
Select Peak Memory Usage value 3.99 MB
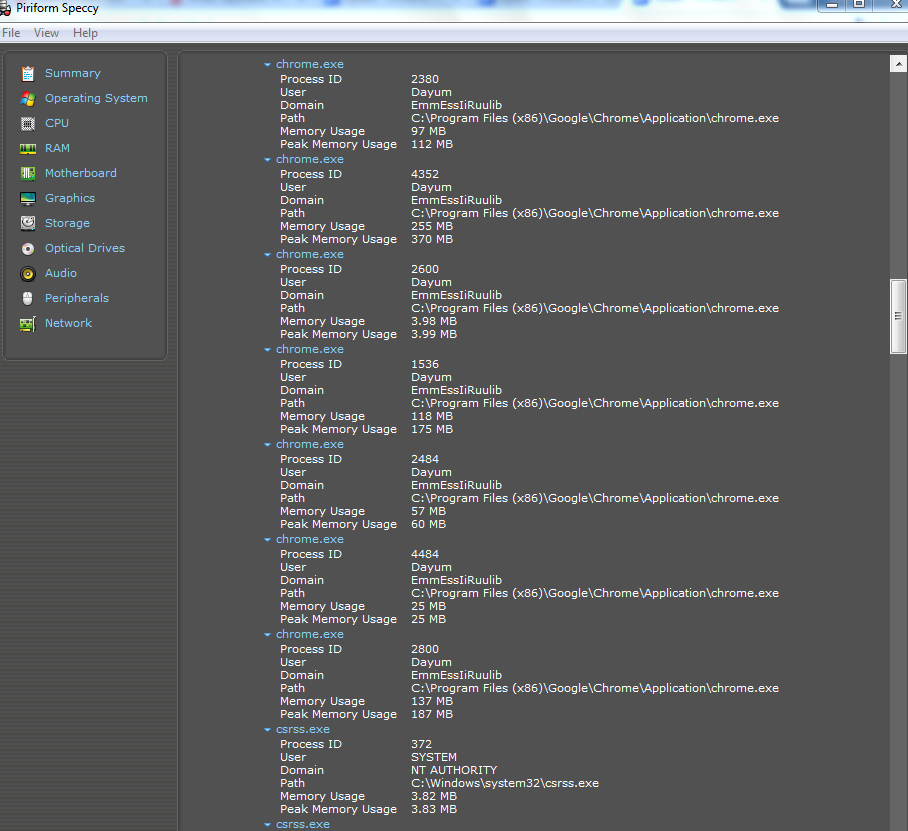pos(434,334)
